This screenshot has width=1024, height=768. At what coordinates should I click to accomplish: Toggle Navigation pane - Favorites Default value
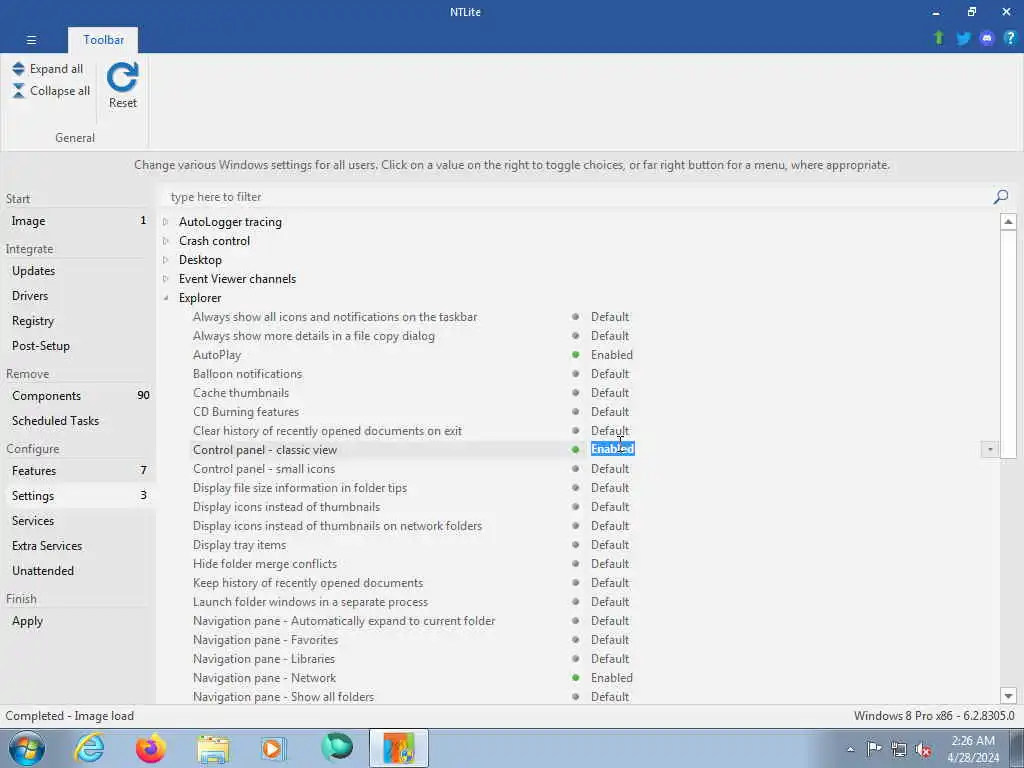[610, 640]
